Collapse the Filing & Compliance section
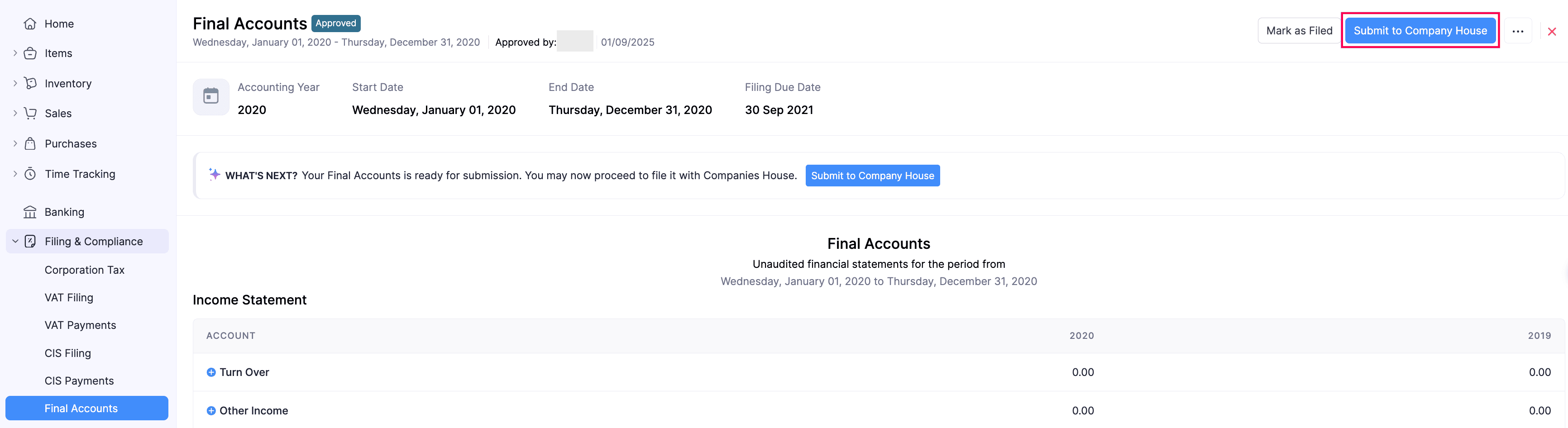1568x428 pixels. [x=14, y=241]
